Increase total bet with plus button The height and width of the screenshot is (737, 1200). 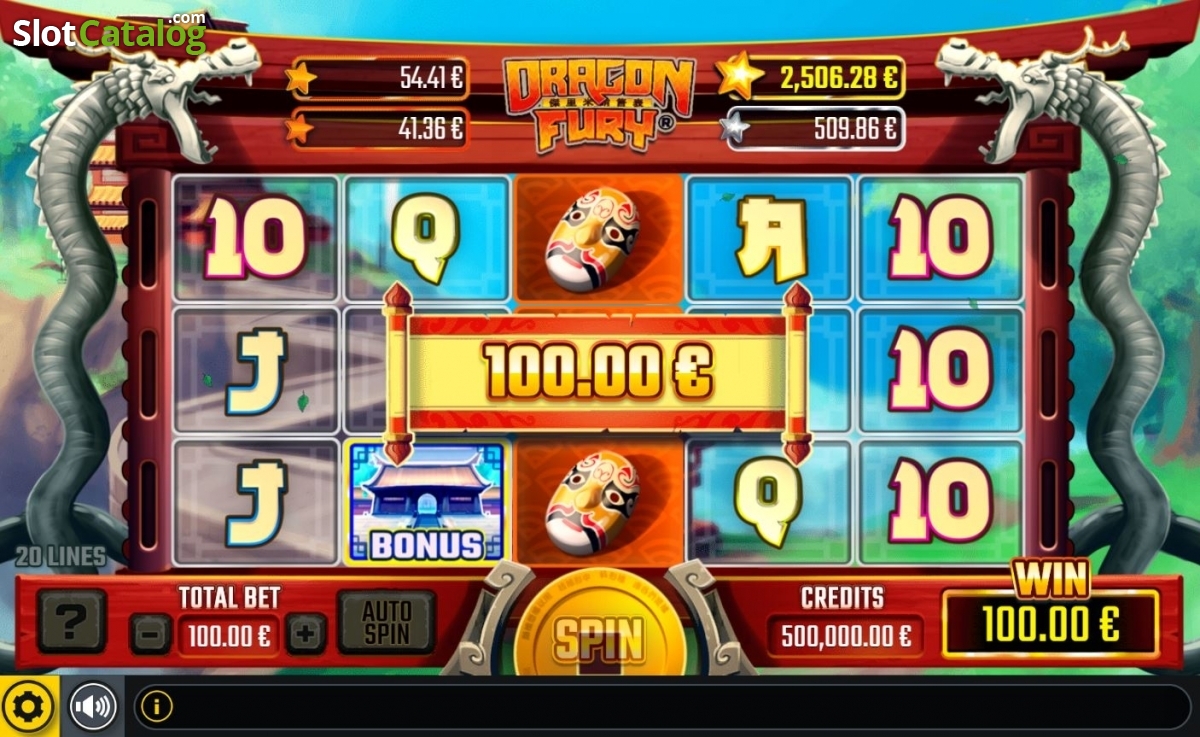pos(307,634)
